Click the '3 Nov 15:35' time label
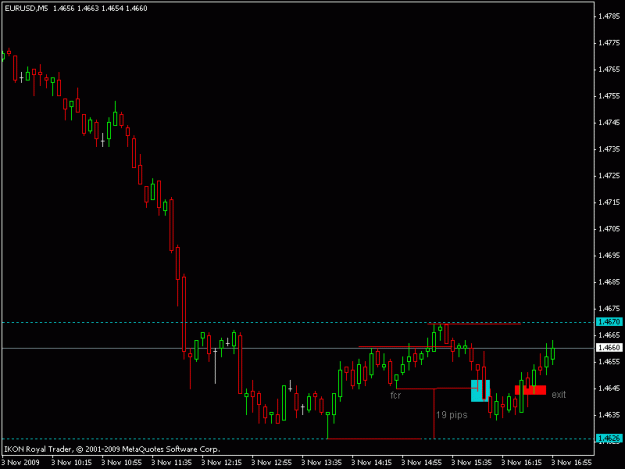The height and width of the screenshot is (469, 625). [x=472, y=463]
